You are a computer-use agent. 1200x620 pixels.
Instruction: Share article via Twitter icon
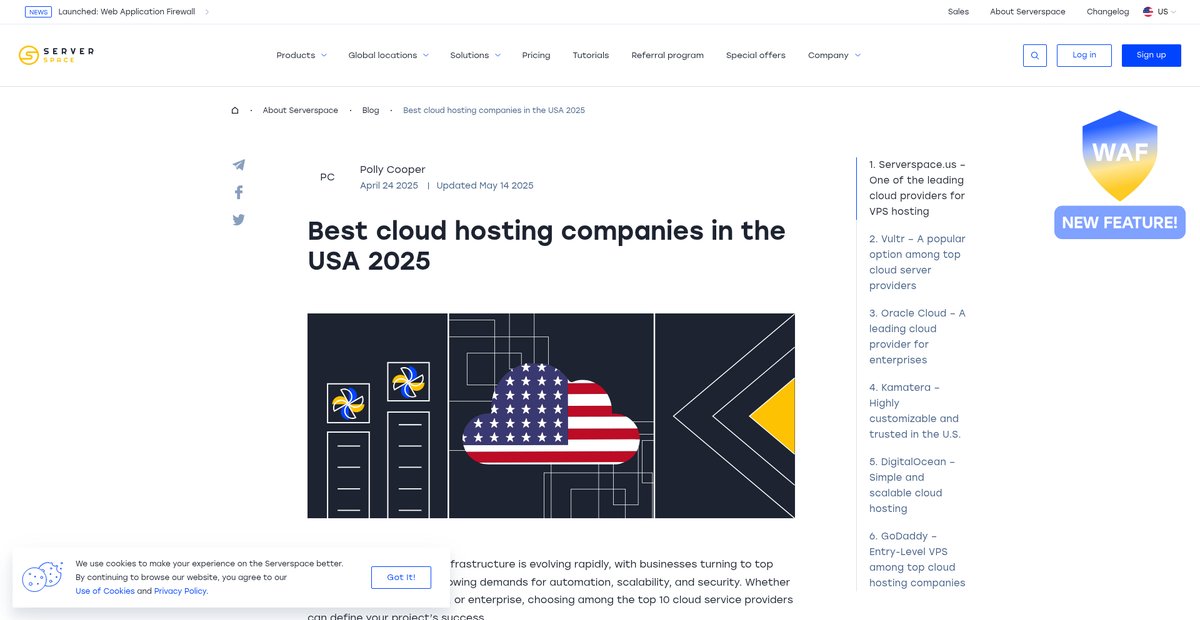238,220
